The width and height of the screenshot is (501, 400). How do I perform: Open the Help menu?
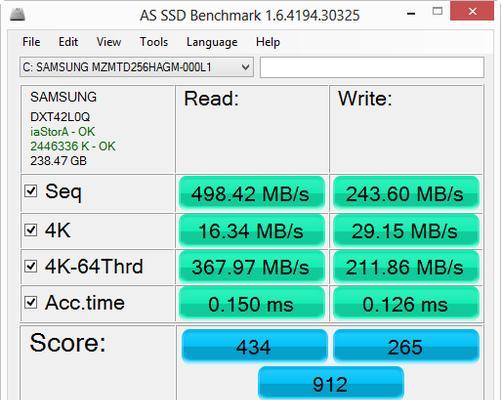tap(268, 42)
